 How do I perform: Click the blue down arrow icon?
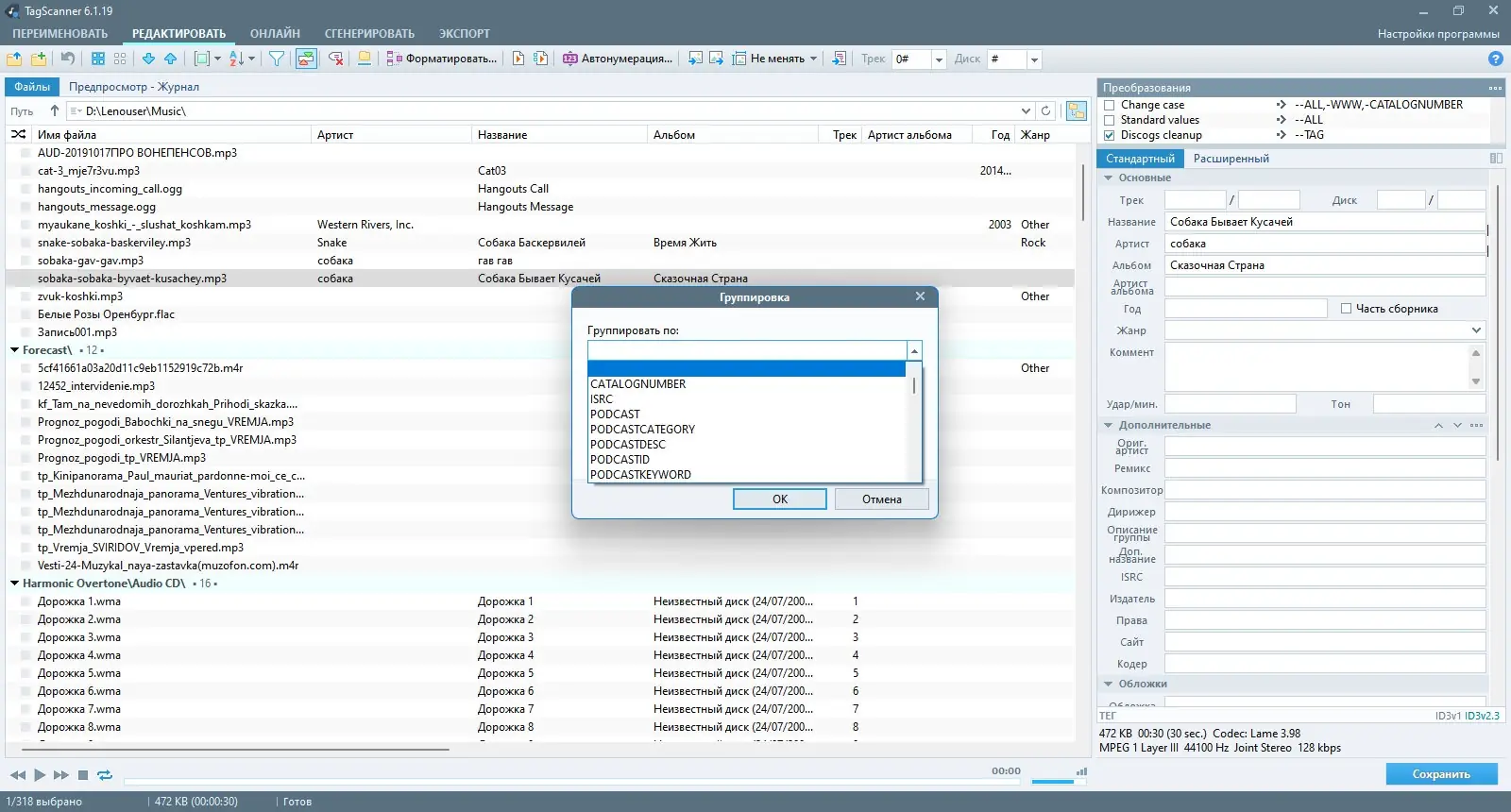point(148,59)
